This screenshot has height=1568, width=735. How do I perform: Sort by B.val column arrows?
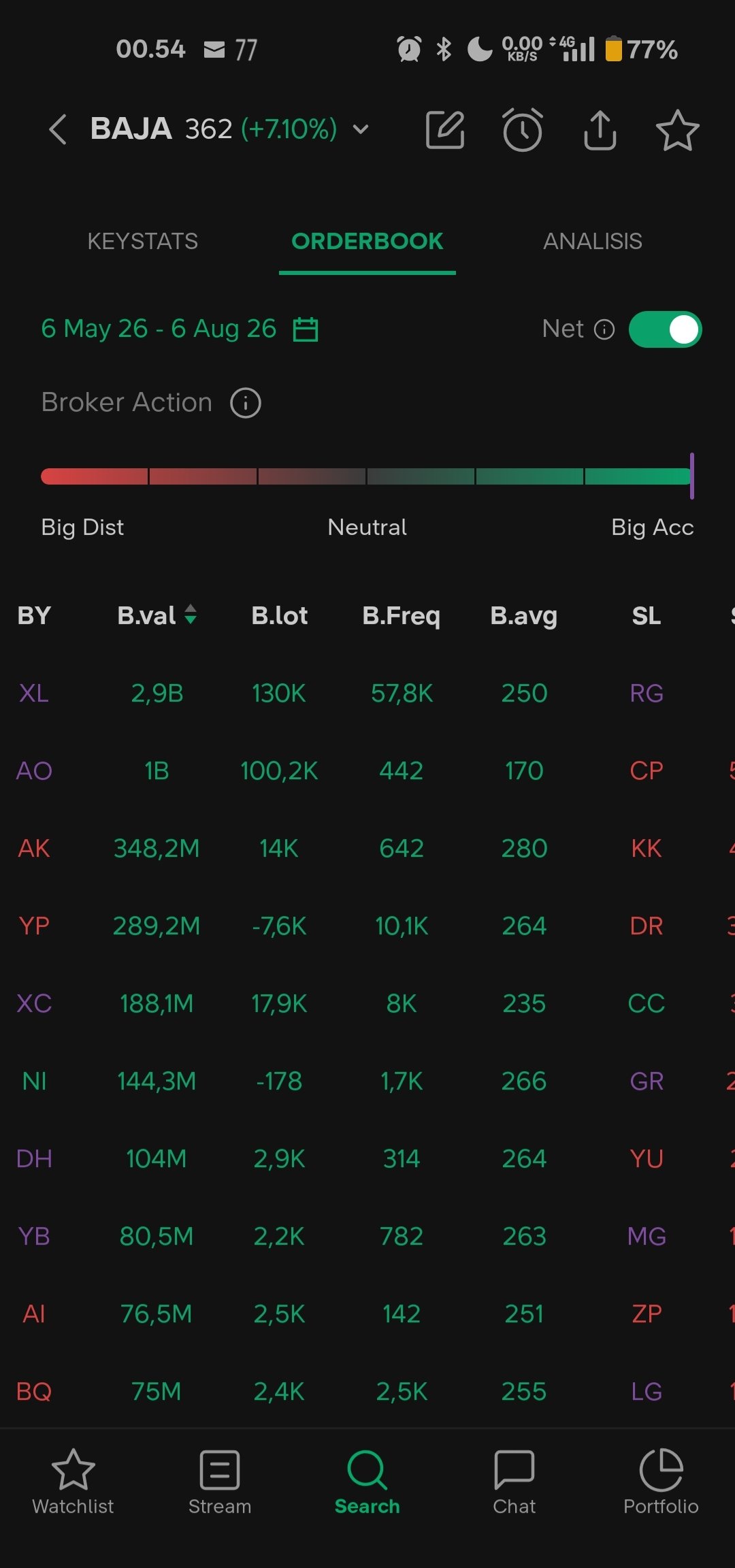click(x=191, y=615)
